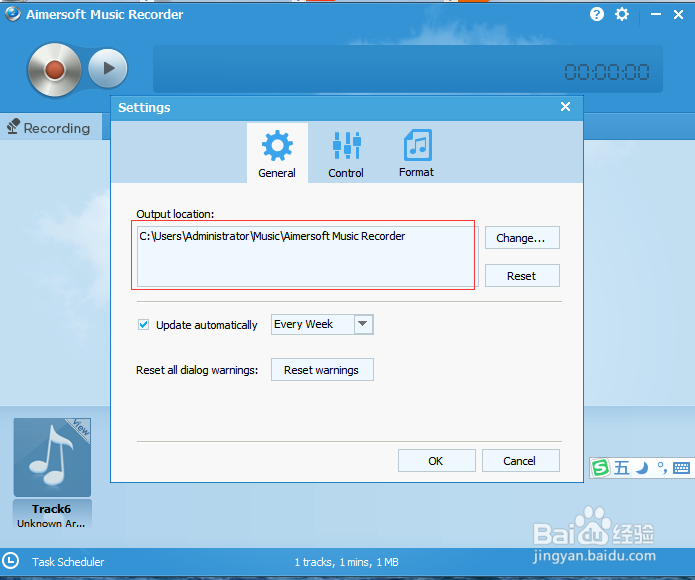The width and height of the screenshot is (695, 580).
Task: Switch to the General settings tab
Action: point(277,153)
